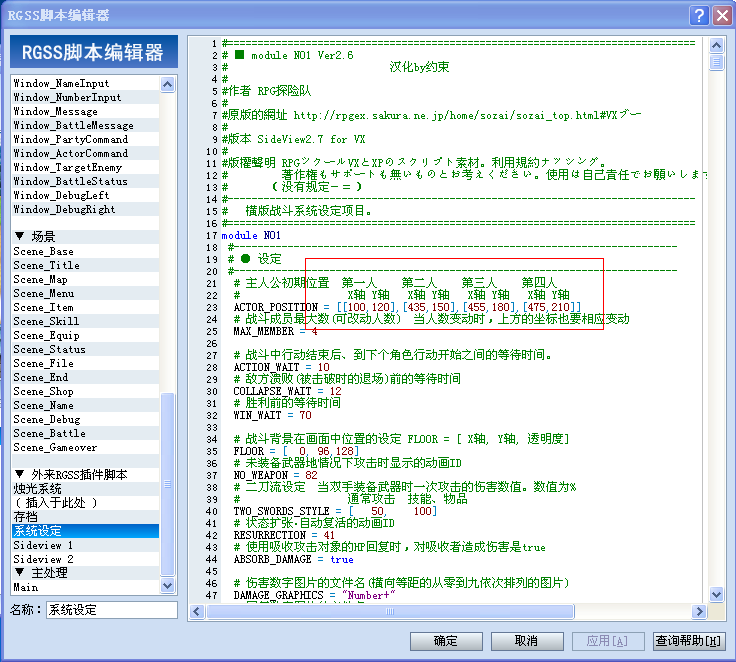The image size is (736, 662).
Task: Select the ▼ 外来RGSS插件脚本 section header
Action: coord(85,475)
